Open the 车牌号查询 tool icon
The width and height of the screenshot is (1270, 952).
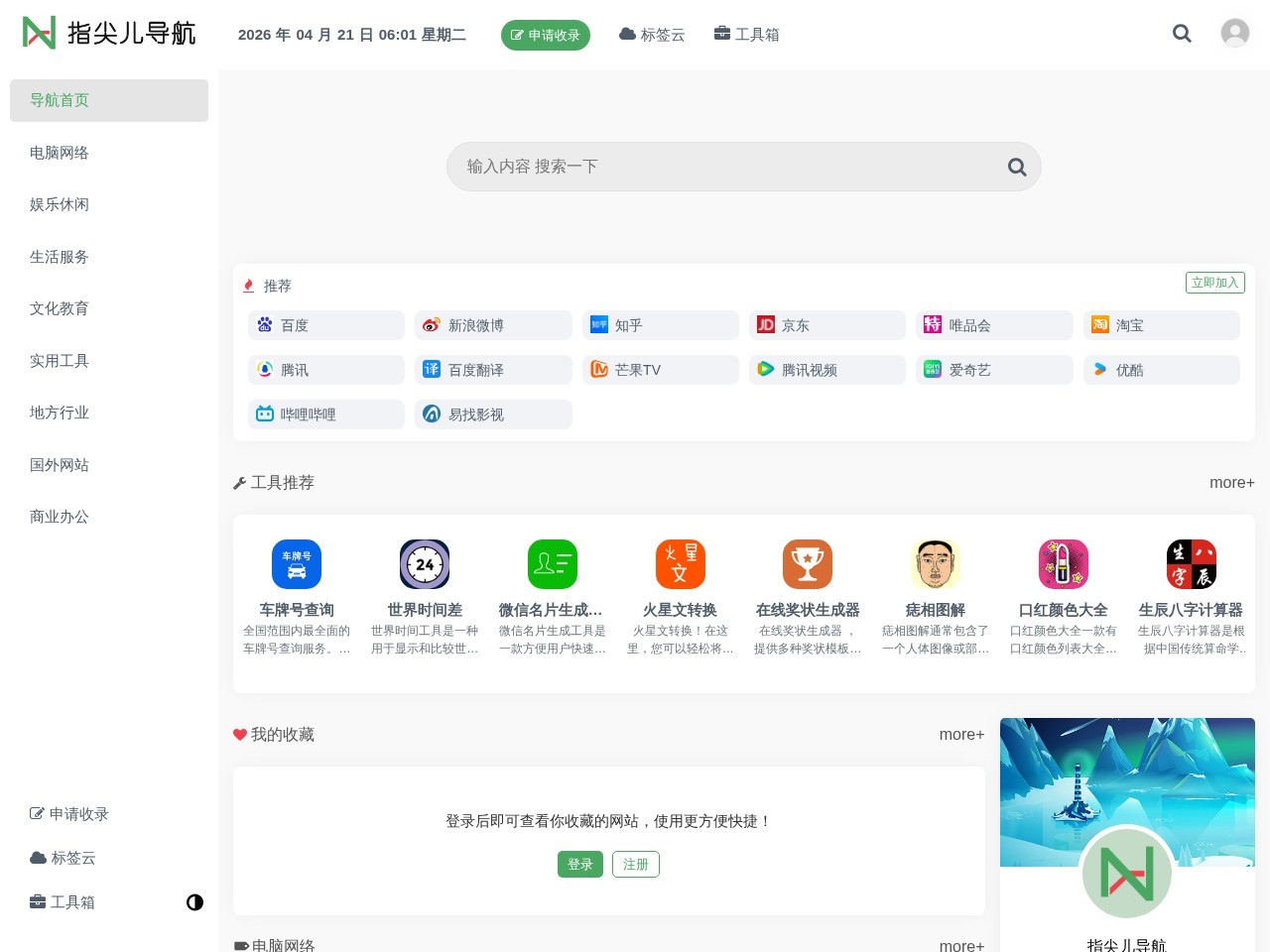pos(296,563)
